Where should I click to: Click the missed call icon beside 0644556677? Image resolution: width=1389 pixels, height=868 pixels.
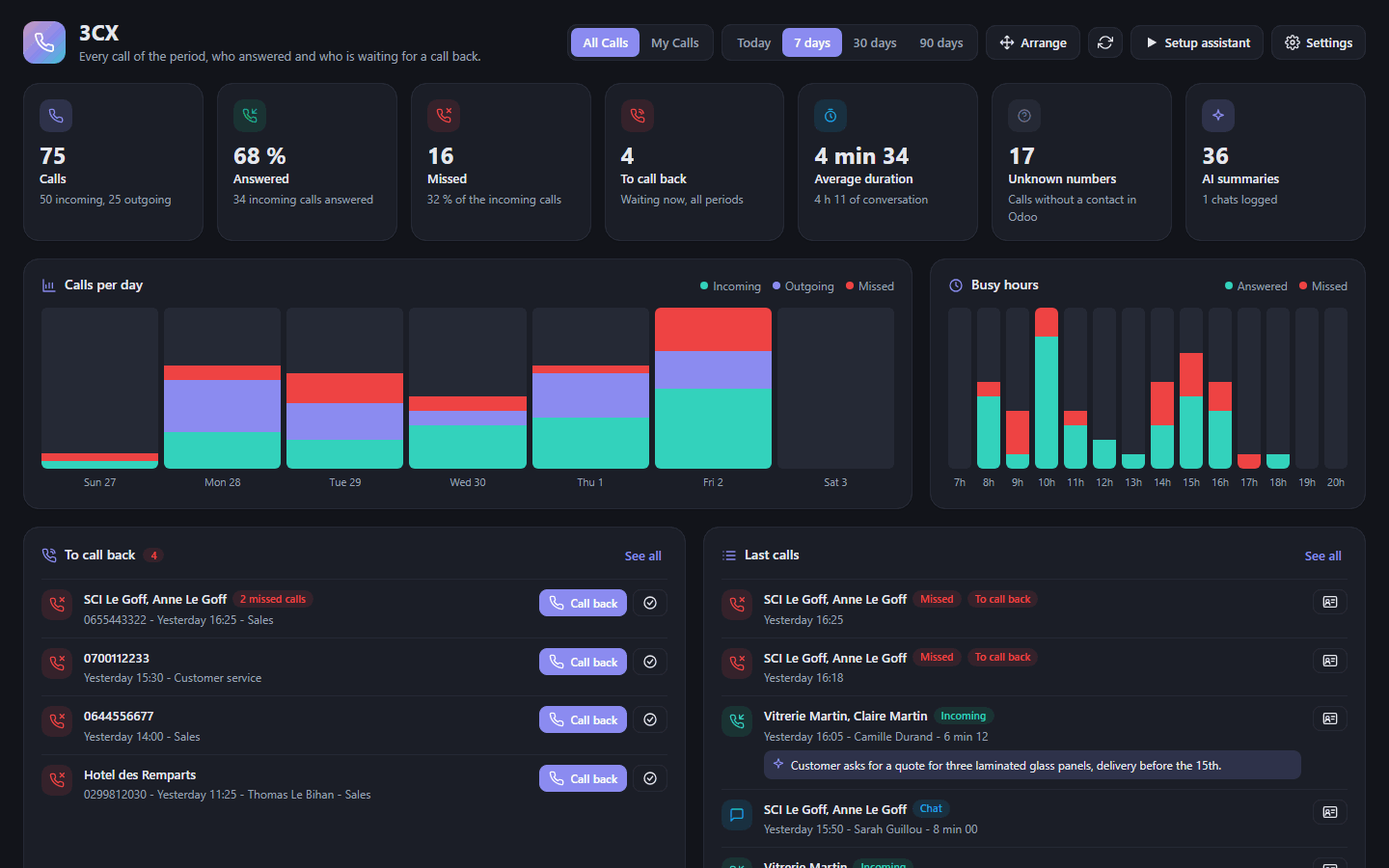pos(57,721)
